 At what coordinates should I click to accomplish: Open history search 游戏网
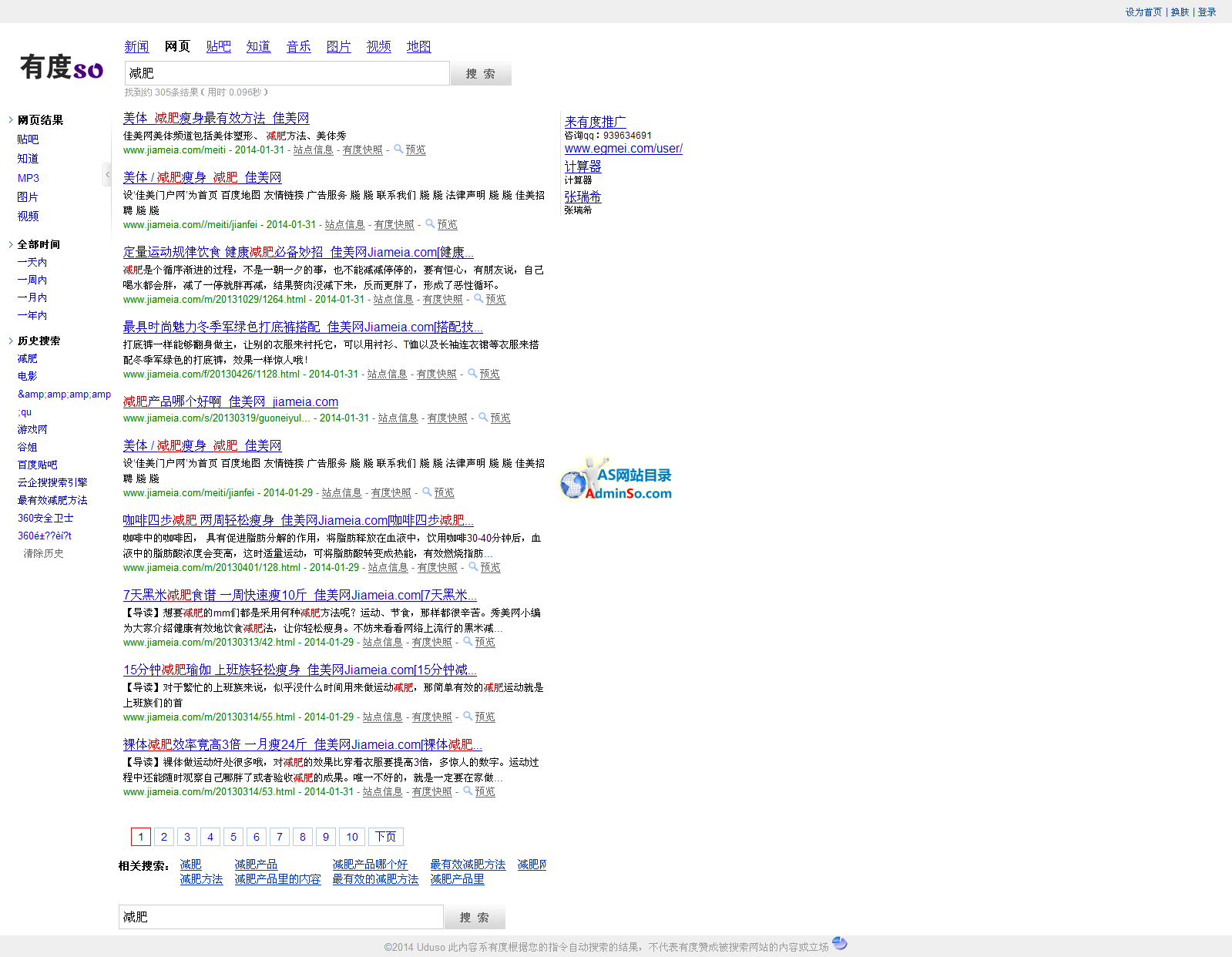pos(32,429)
